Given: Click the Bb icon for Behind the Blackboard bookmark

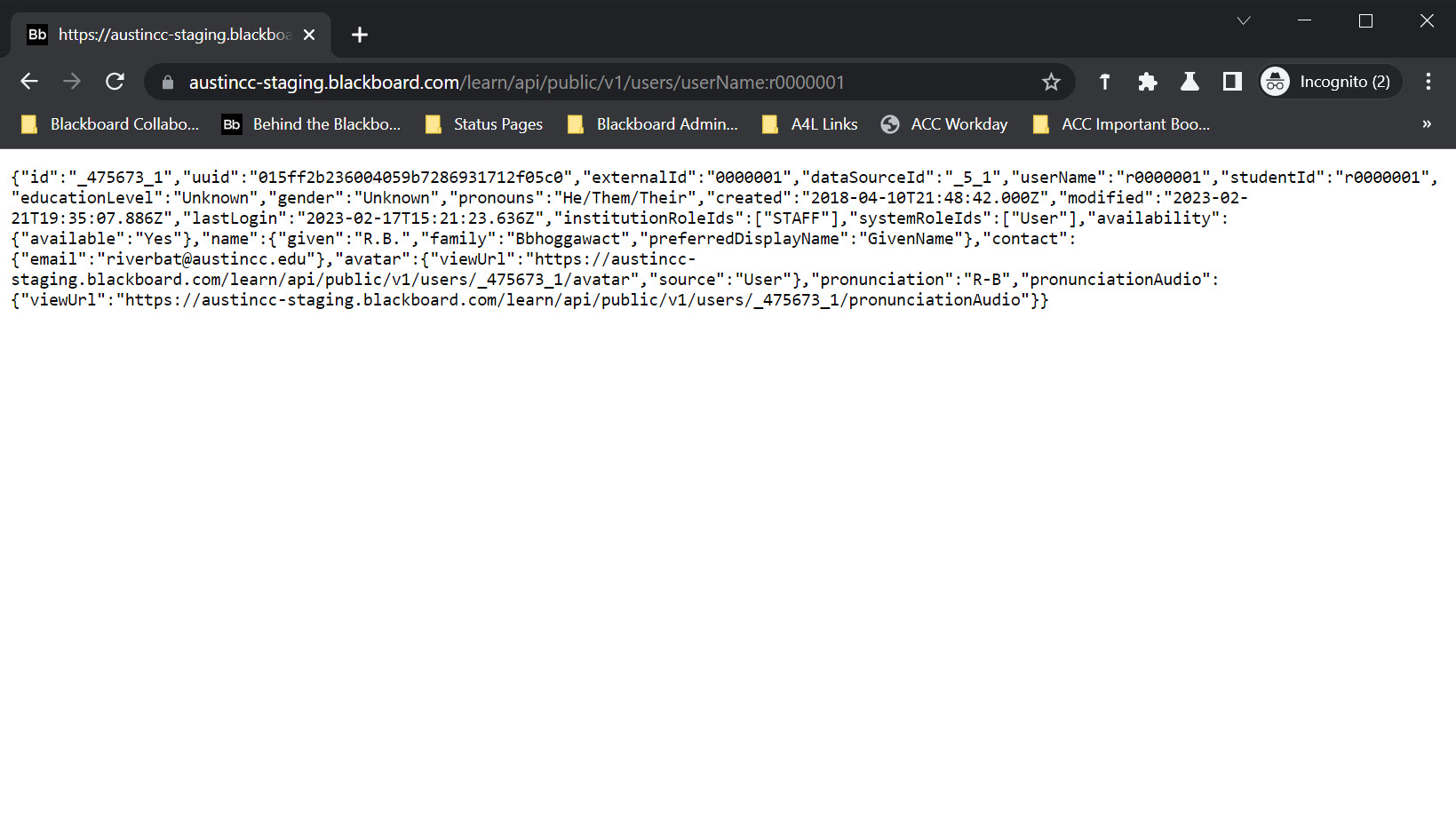Looking at the screenshot, I should pos(231,124).
